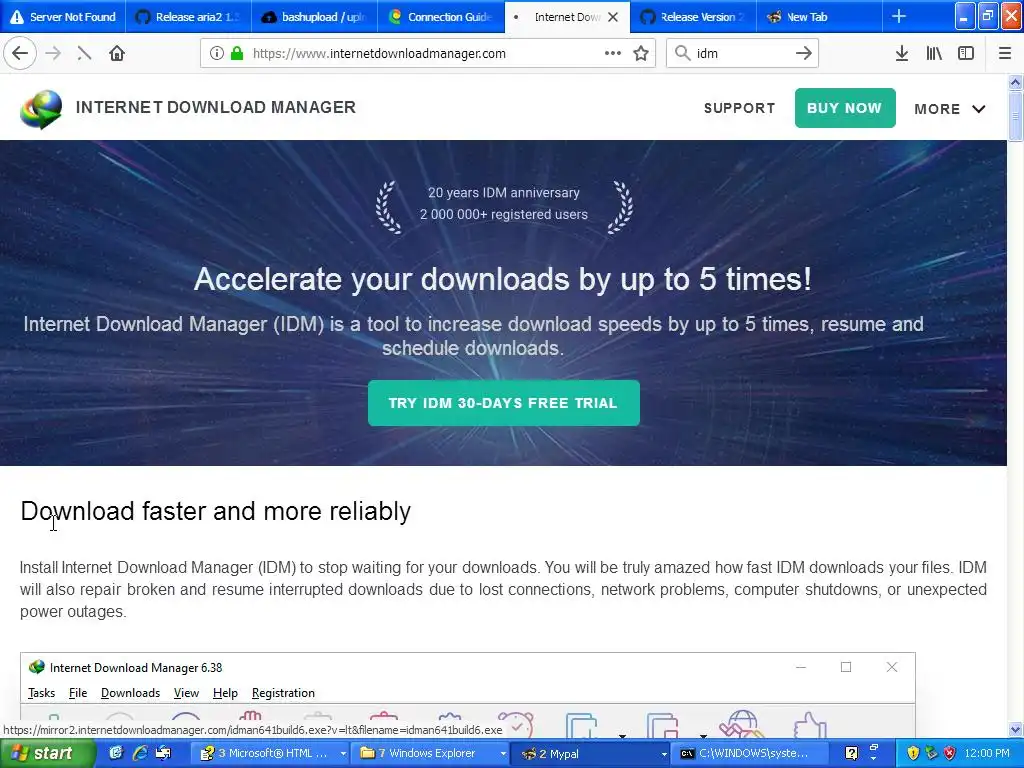Open Registration menu in IDM screenshot

coord(283,693)
